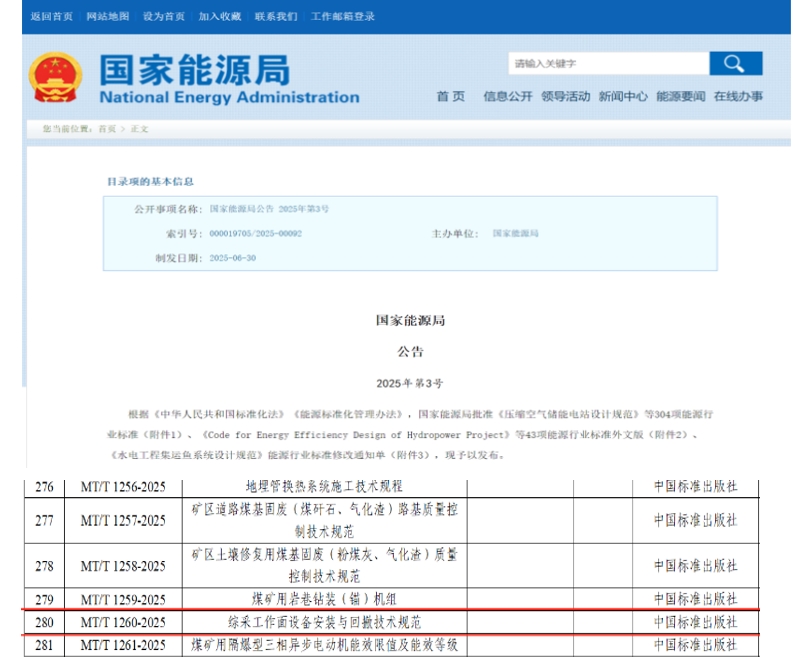Screen dimensions: 795x657
Task: Select index number 000019705/2025-00092
Action: [256, 234]
